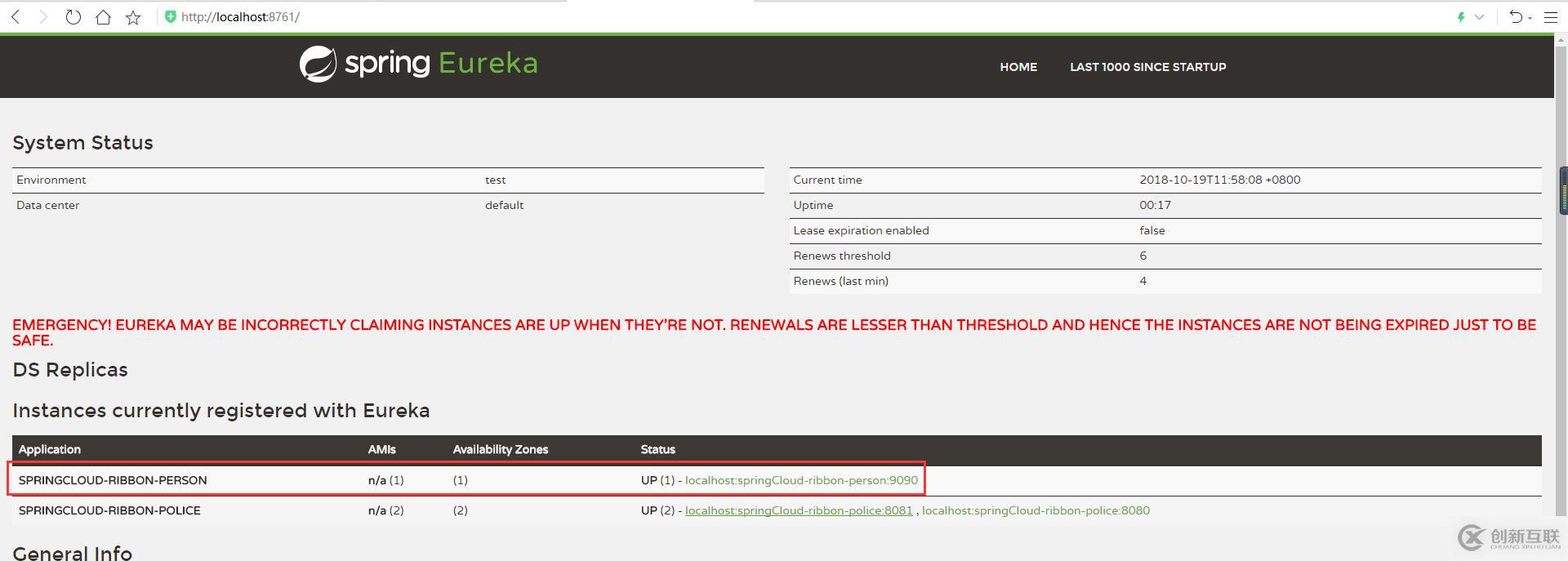Select the Renews (last min) value 4

click(x=1143, y=281)
